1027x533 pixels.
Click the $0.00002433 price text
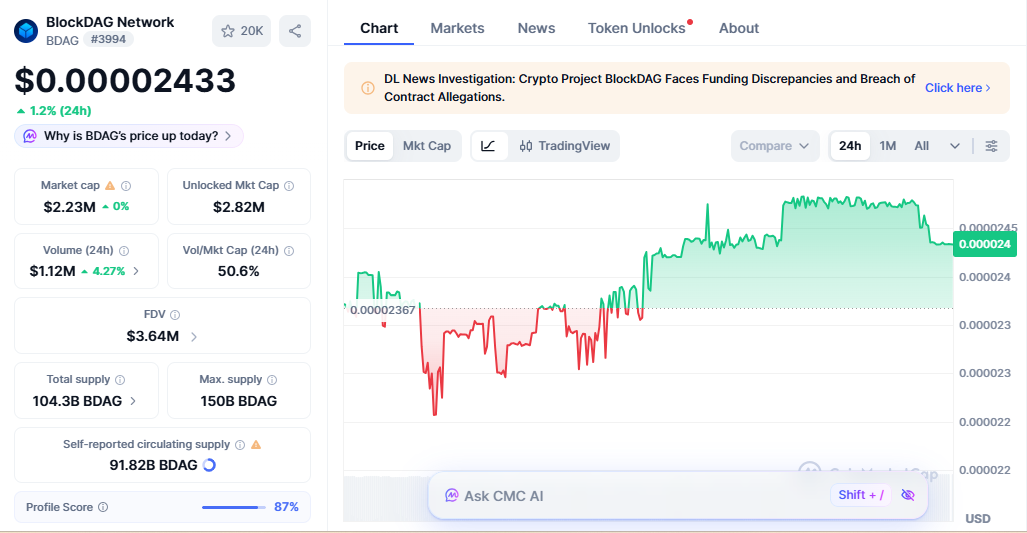click(125, 81)
